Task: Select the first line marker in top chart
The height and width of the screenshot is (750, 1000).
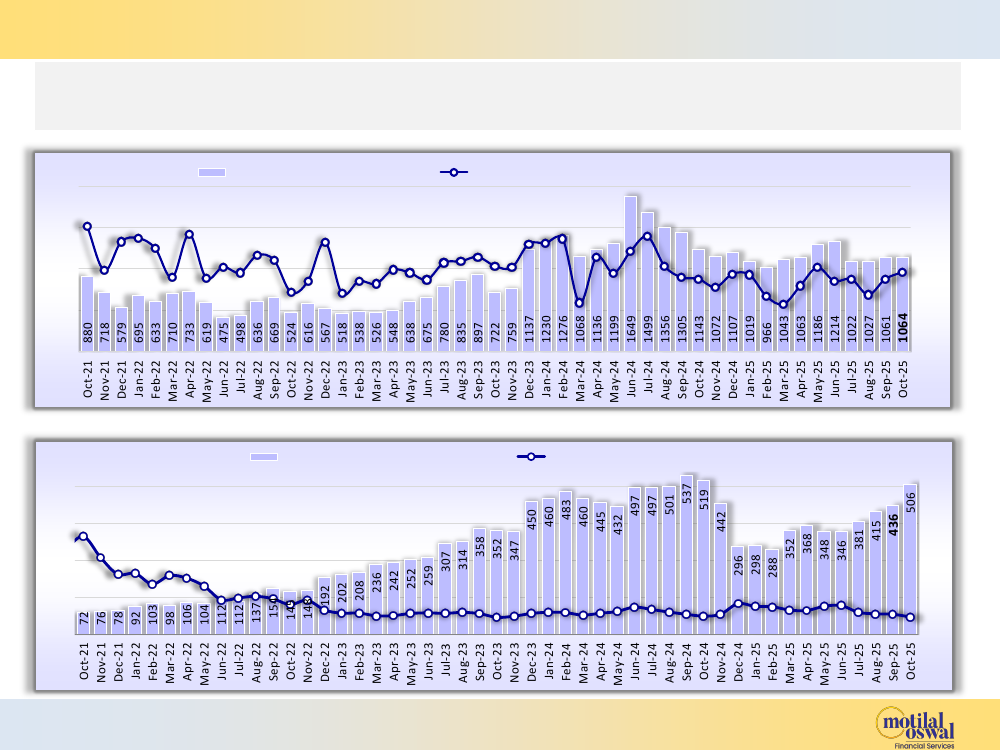Action: pos(87,226)
